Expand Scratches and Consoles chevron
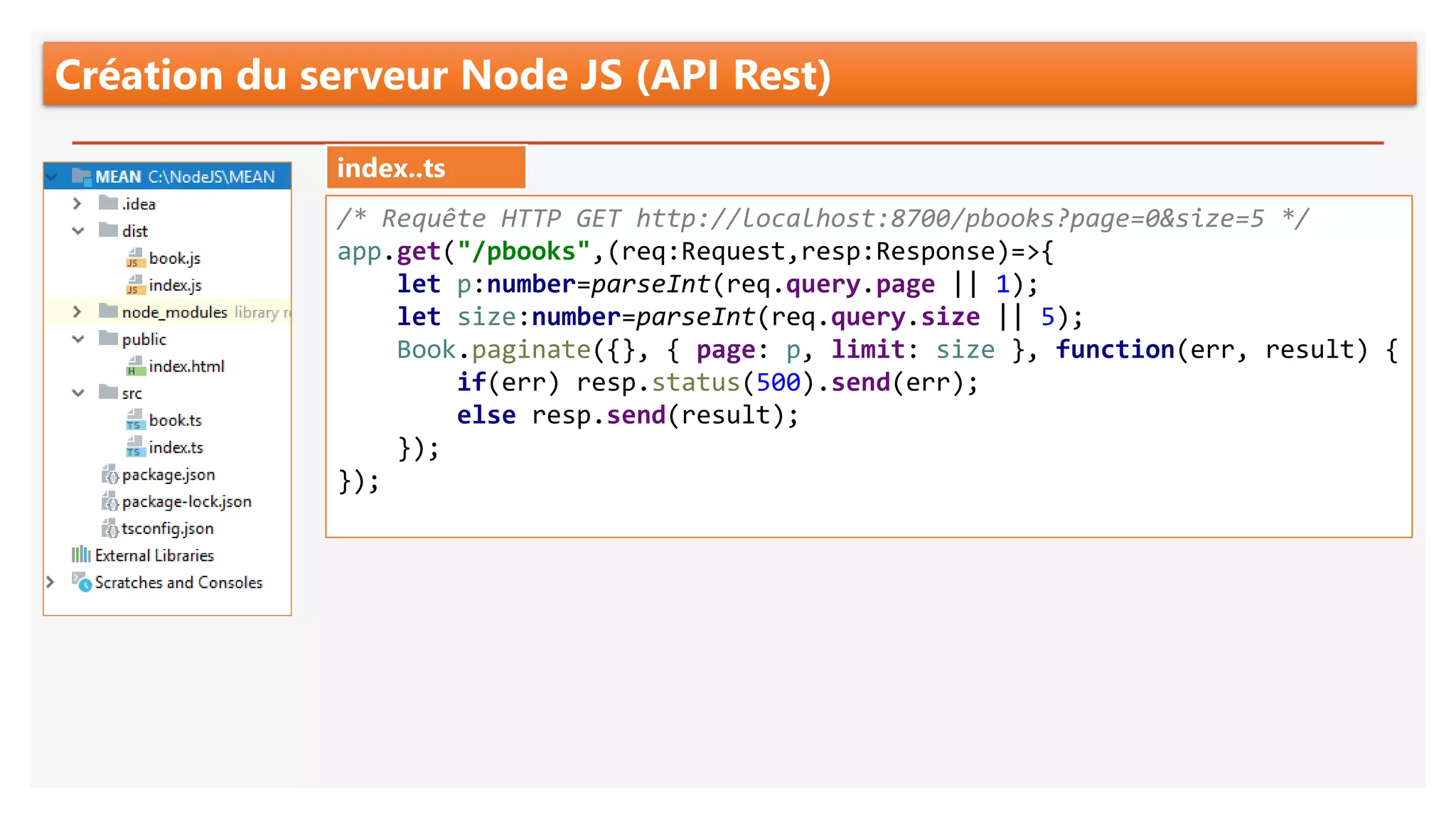 point(50,582)
